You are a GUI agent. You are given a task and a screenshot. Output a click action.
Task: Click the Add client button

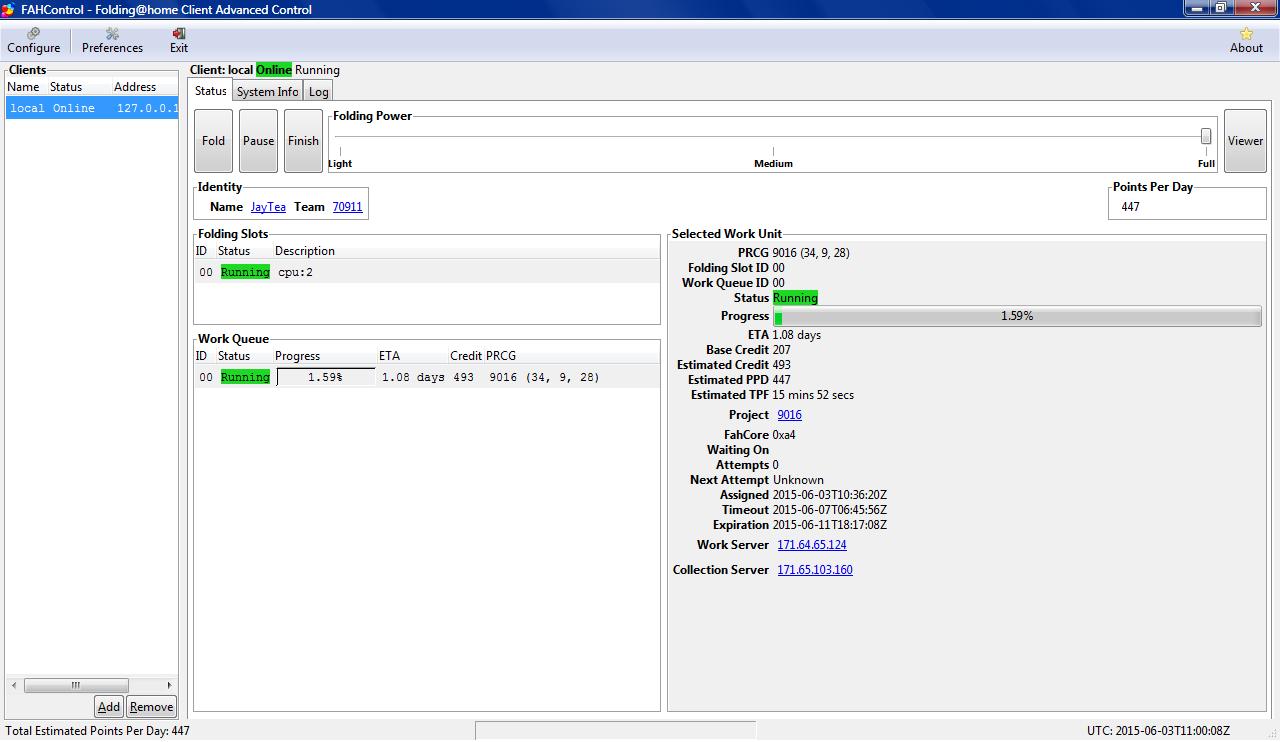[109, 707]
